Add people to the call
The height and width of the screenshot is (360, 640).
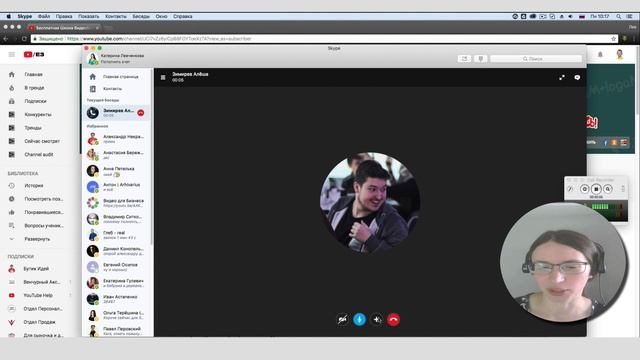coord(377,319)
